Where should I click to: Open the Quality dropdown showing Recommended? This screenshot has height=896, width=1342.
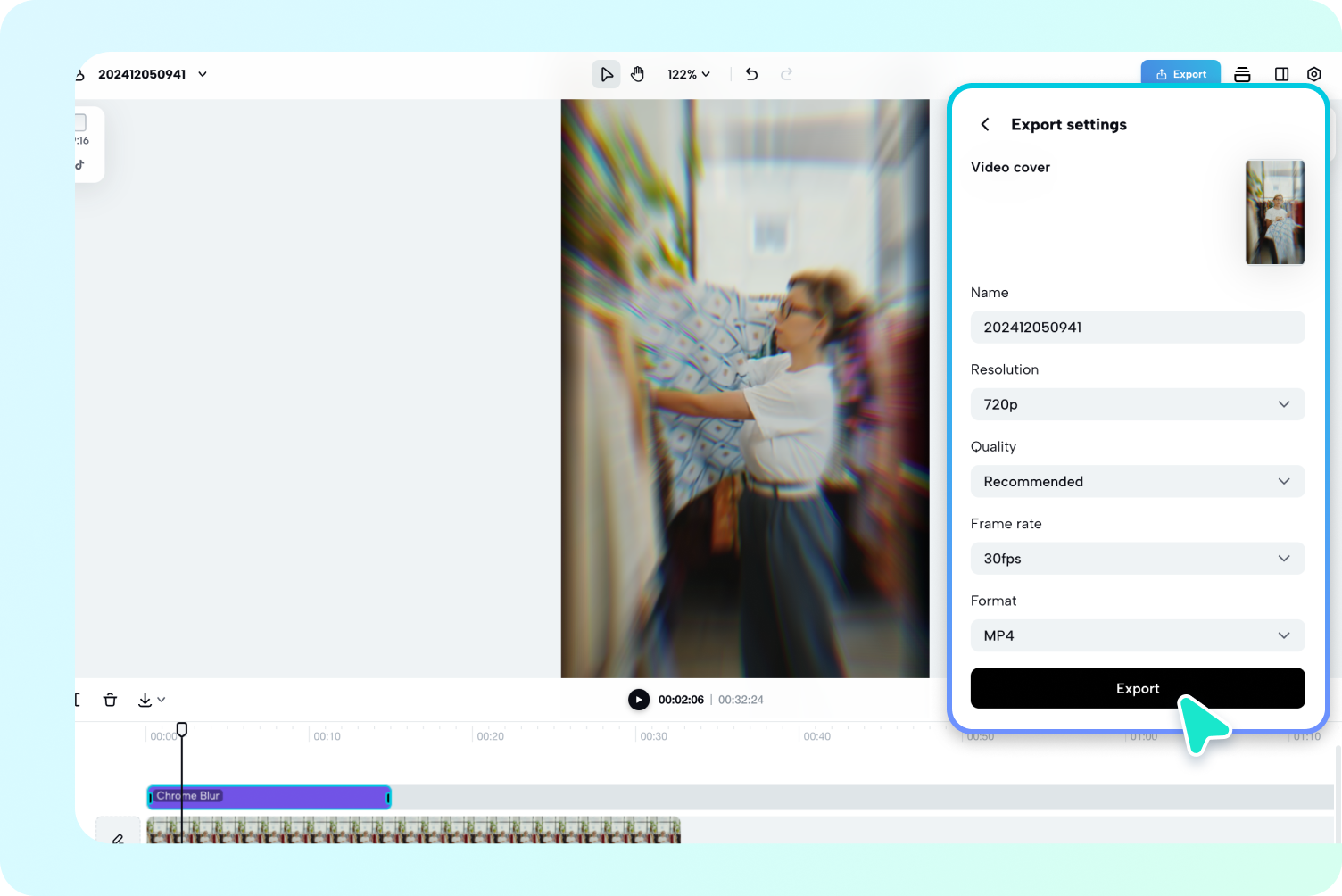(x=1138, y=481)
